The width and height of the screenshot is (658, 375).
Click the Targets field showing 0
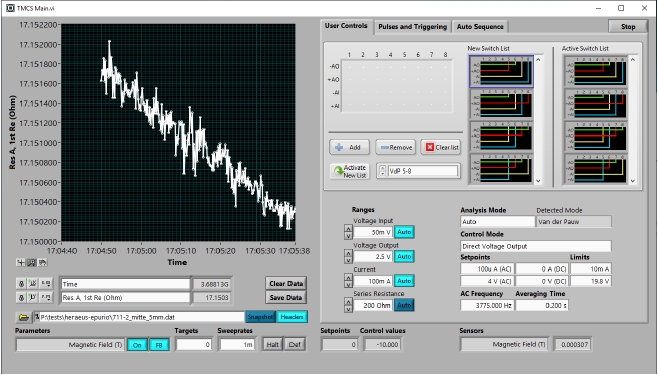pos(194,345)
